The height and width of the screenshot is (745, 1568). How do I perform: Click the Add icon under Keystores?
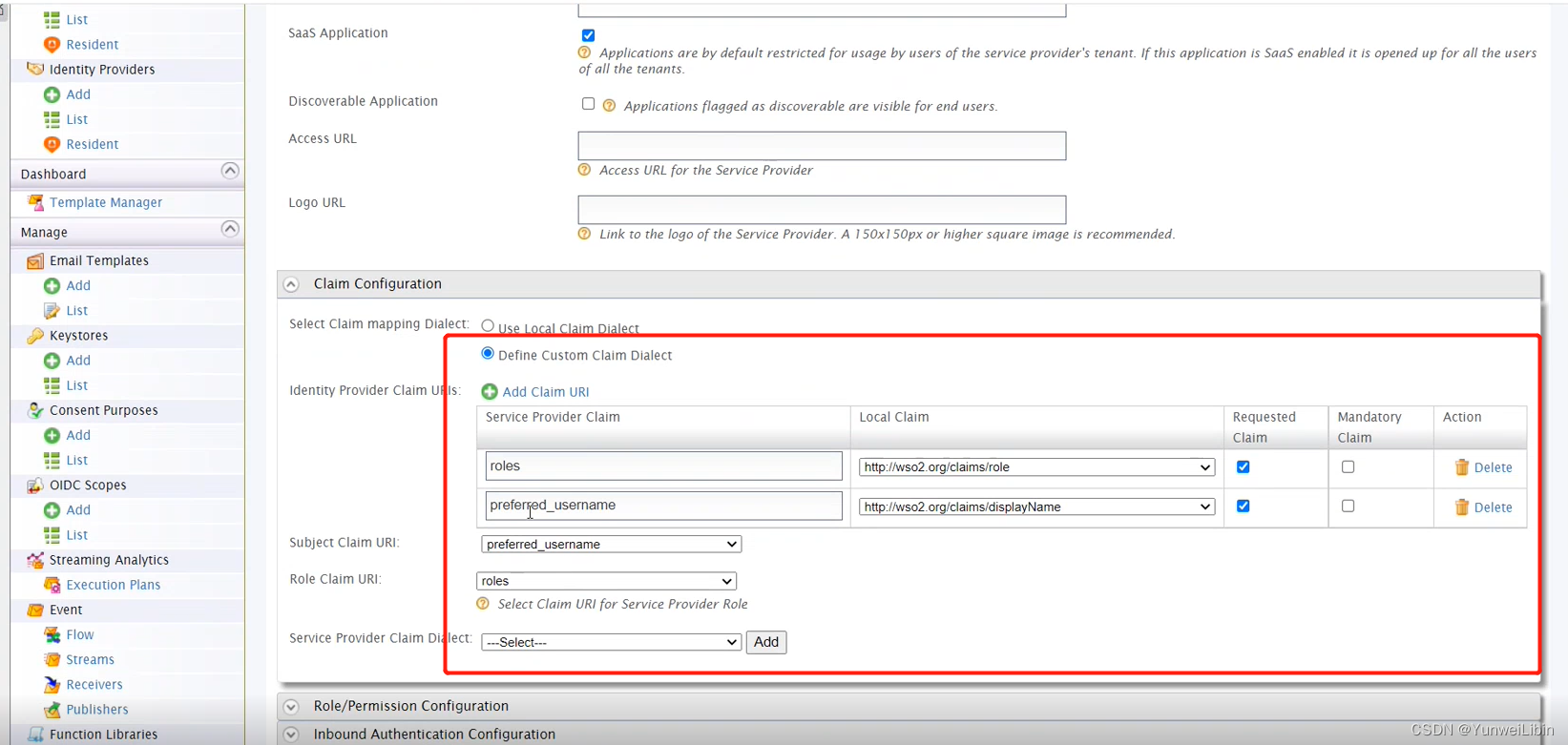coord(52,361)
